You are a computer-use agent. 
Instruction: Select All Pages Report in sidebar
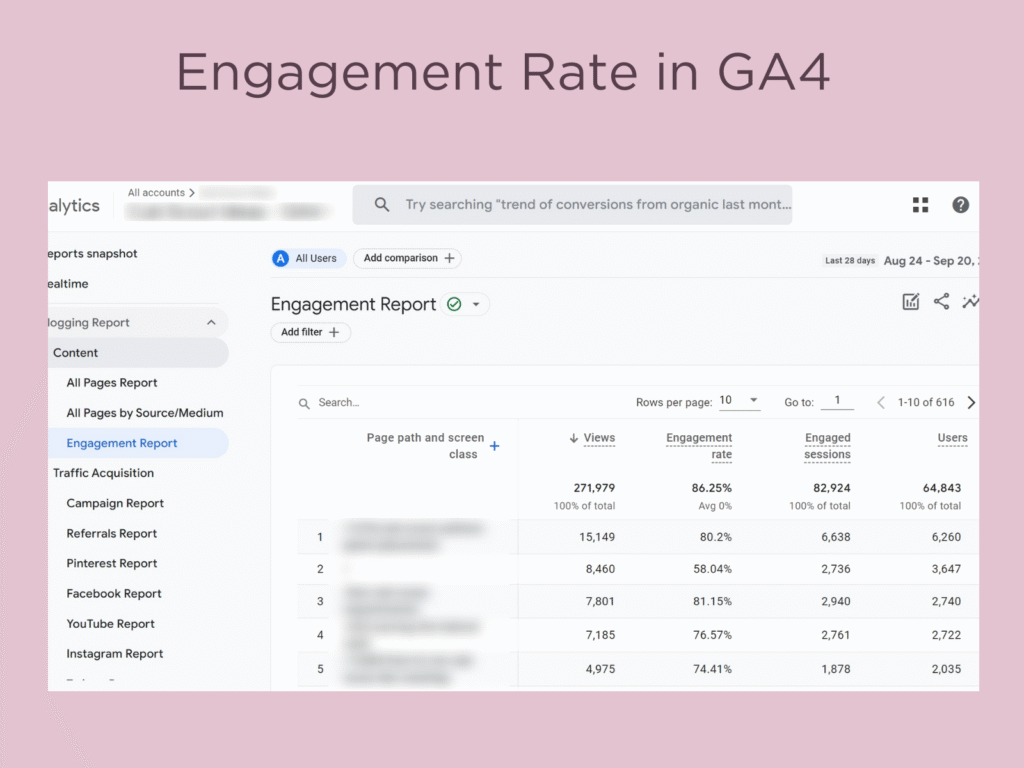pyautogui.click(x=112, y=383)
